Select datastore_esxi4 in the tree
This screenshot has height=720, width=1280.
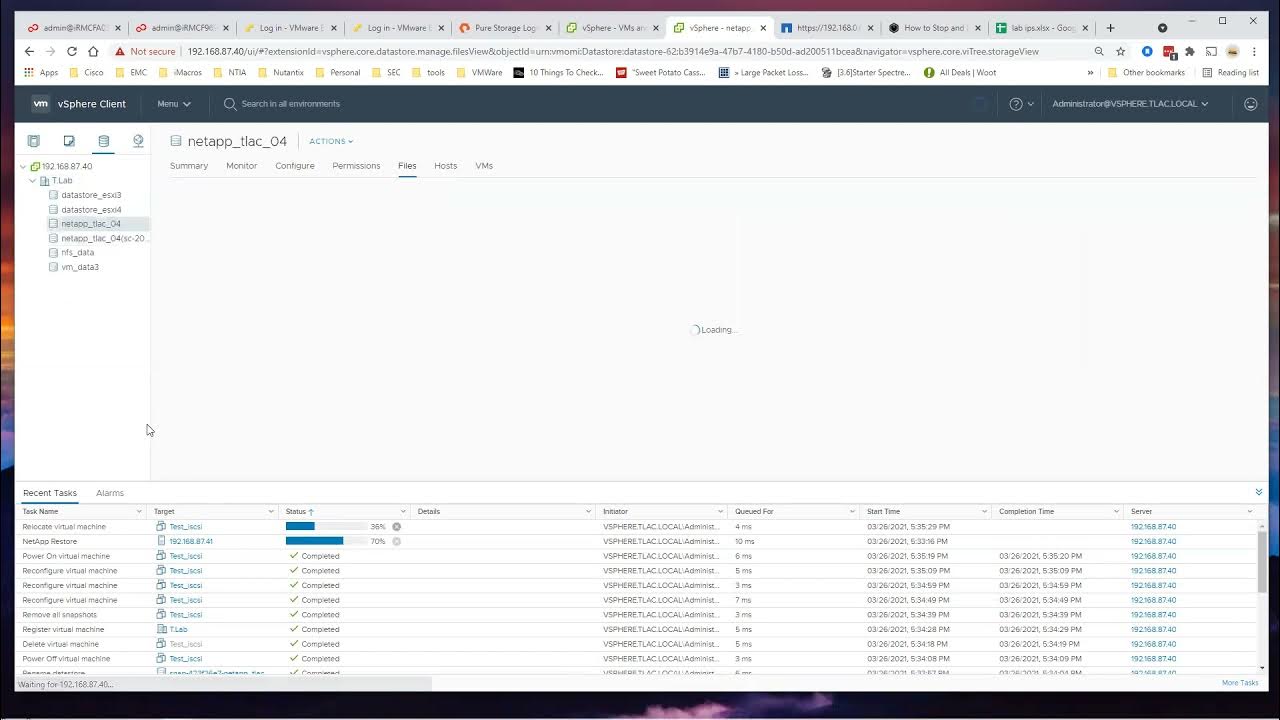point(91,210)
